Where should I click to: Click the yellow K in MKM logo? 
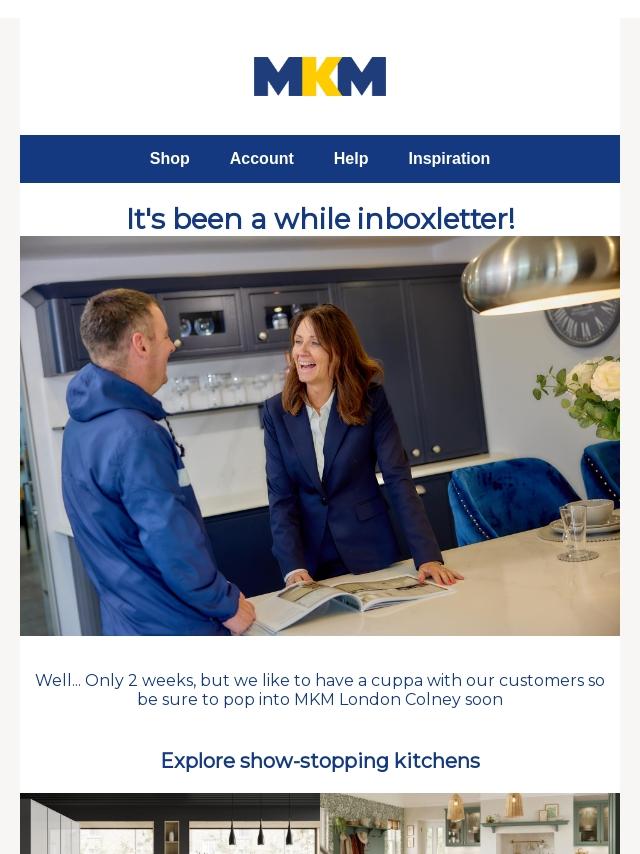click(x=321, y=76)
